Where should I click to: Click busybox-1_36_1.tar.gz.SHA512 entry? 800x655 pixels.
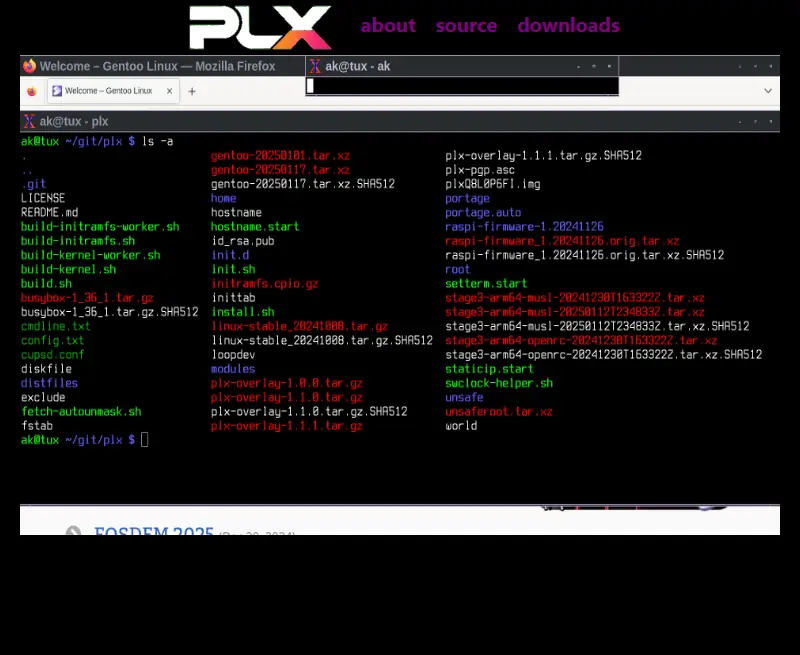pyautogui.click(x=110, y=312)
